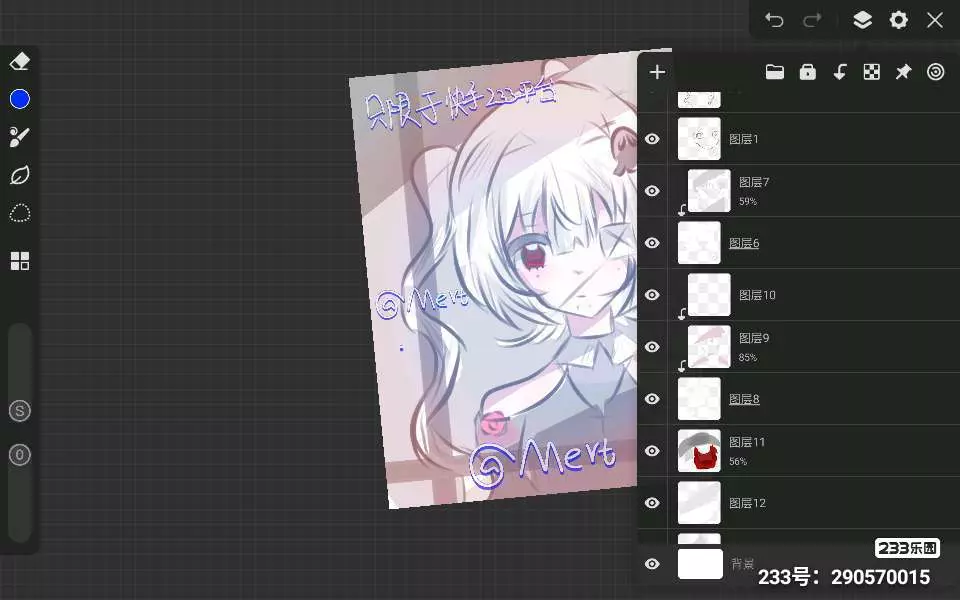Click the 56% opacity of 图层11
The image size is (960, 600).
tap(738, 462)
